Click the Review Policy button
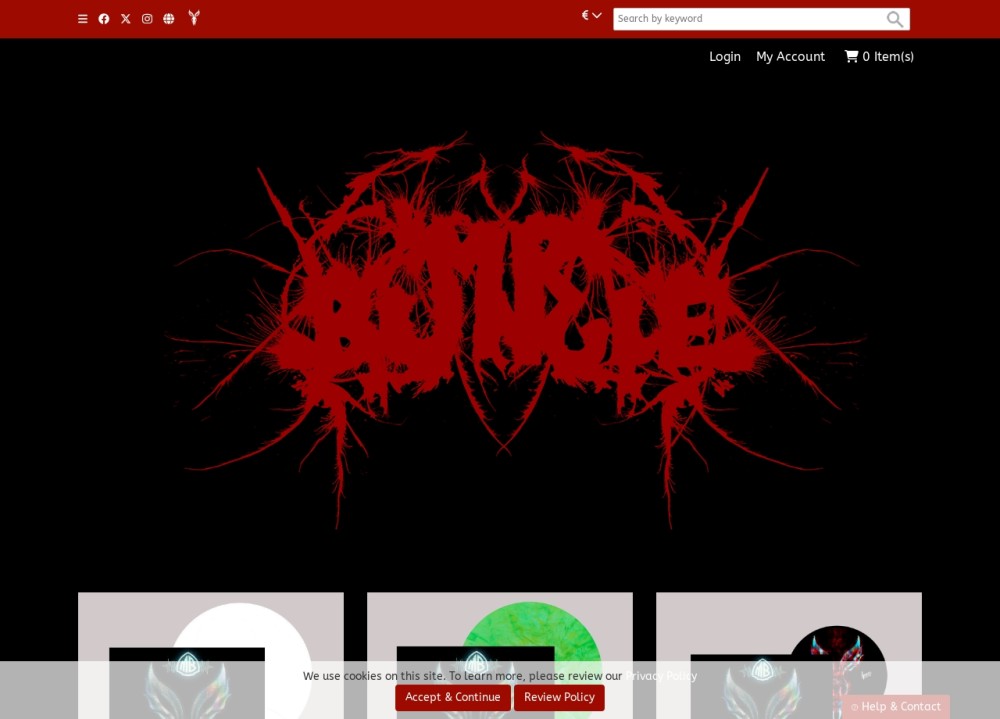This screenshot has height=719, width=1000. 559,697
